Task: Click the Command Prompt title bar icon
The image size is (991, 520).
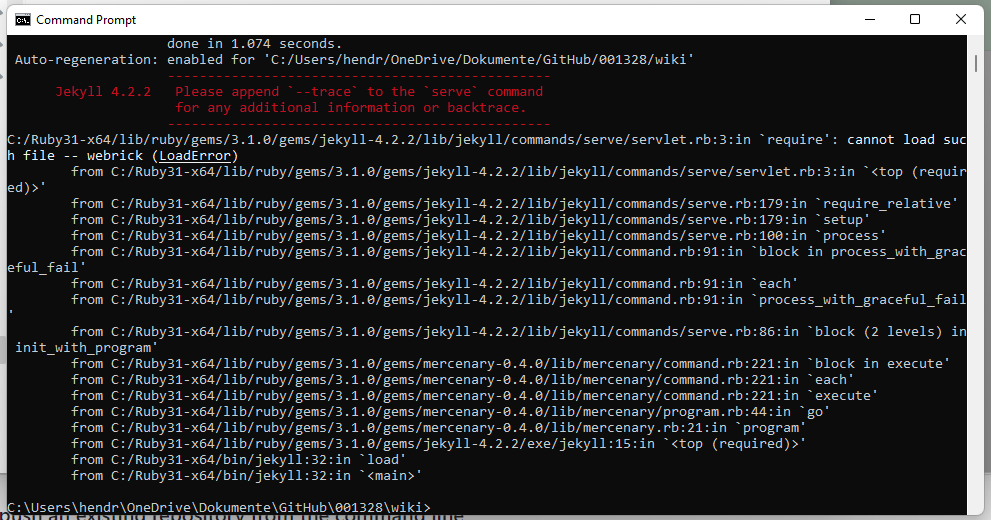Action: pos(23,20)
